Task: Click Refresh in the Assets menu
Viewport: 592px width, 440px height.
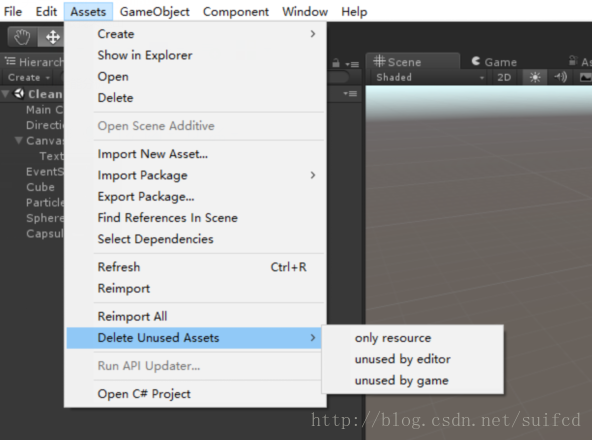Action: click(195, 267)
